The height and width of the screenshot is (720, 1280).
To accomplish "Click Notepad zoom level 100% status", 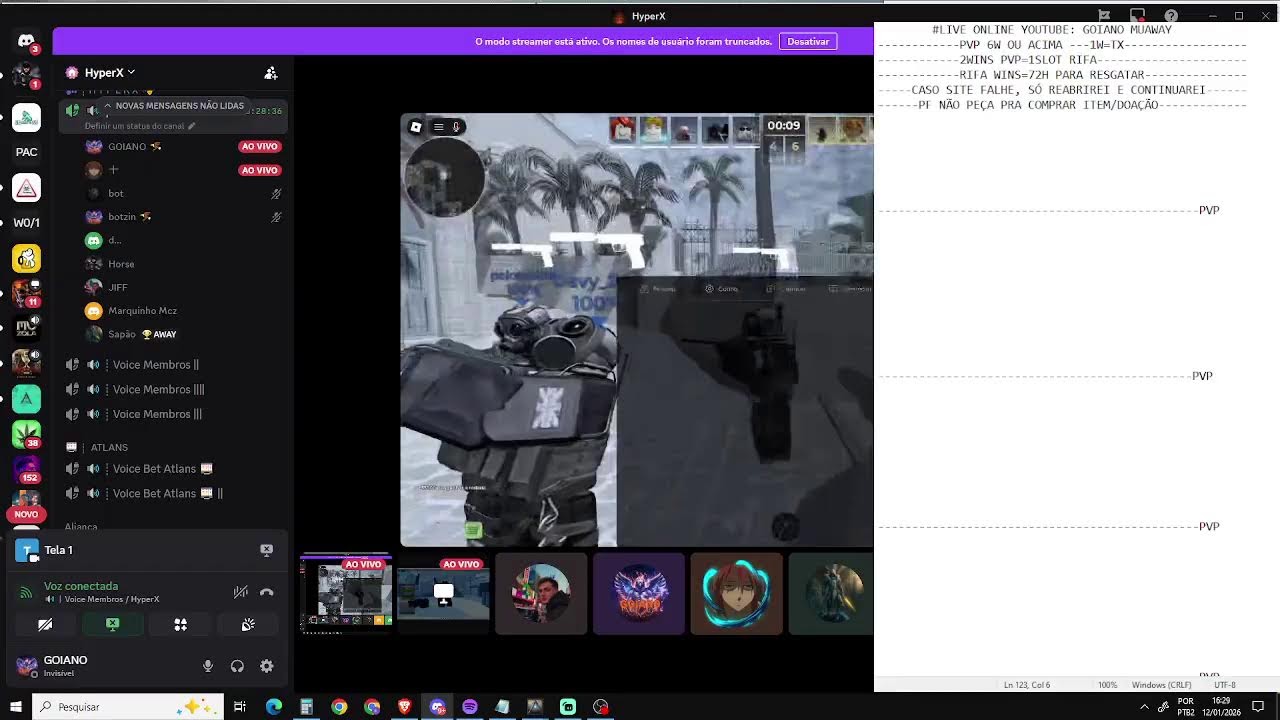I will [x=1107, y=685].
